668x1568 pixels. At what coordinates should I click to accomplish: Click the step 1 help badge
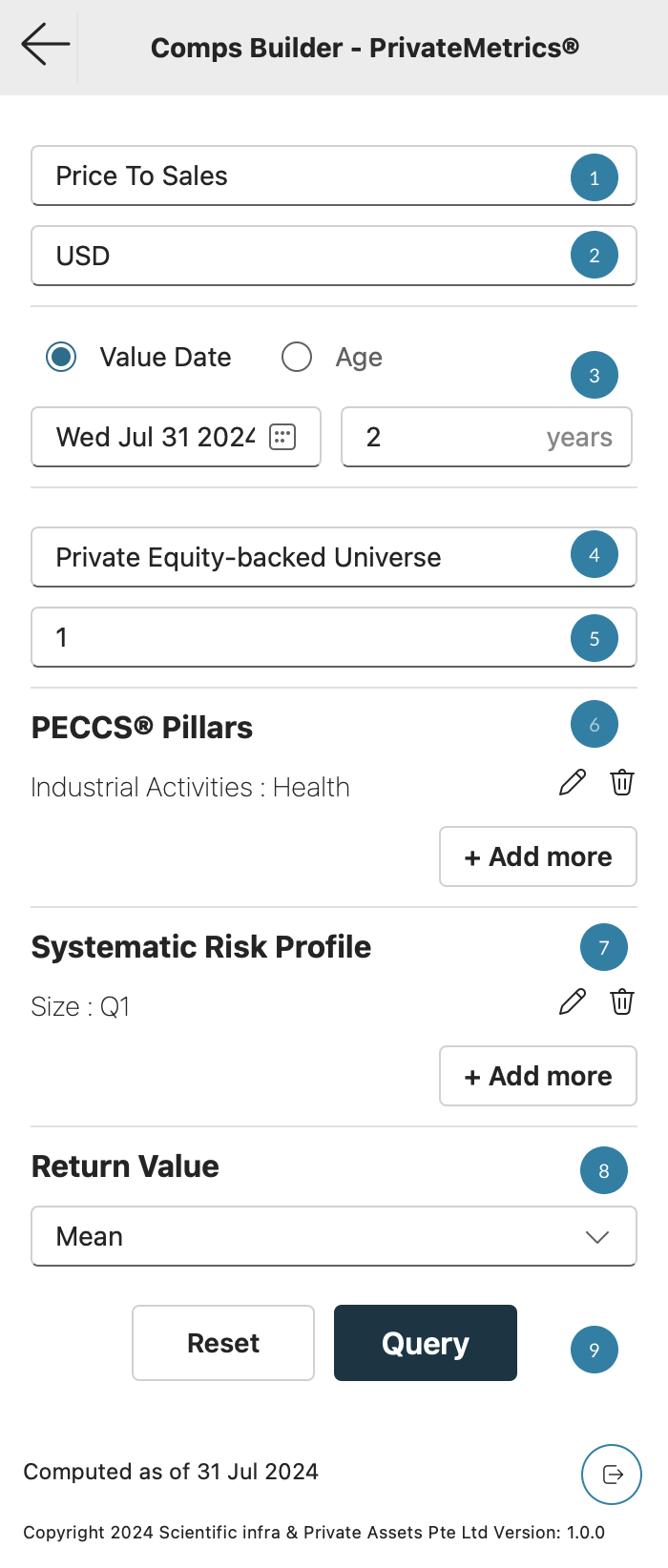(595, 177)
